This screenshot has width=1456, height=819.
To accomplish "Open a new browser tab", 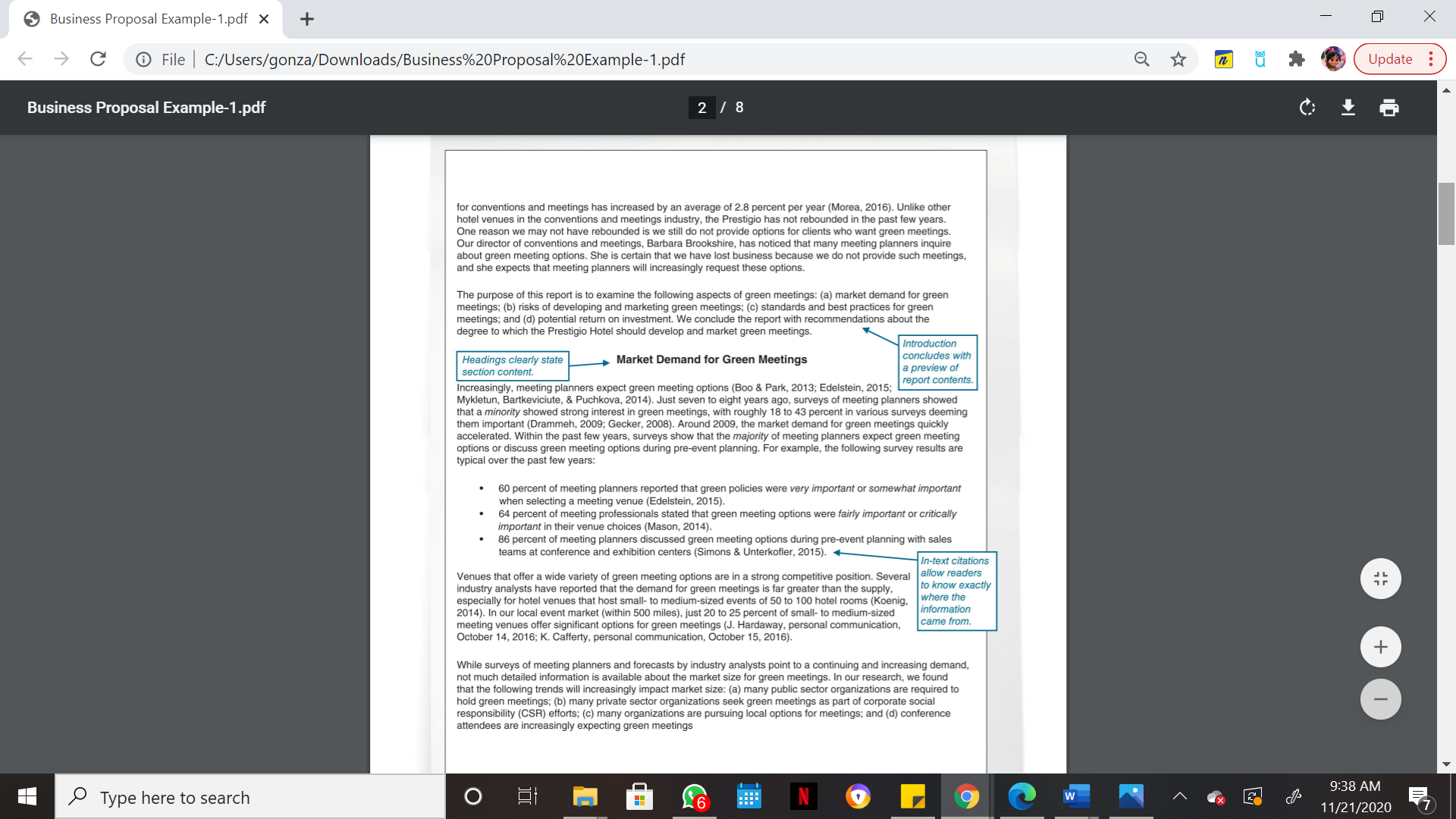I will point(306,19).
